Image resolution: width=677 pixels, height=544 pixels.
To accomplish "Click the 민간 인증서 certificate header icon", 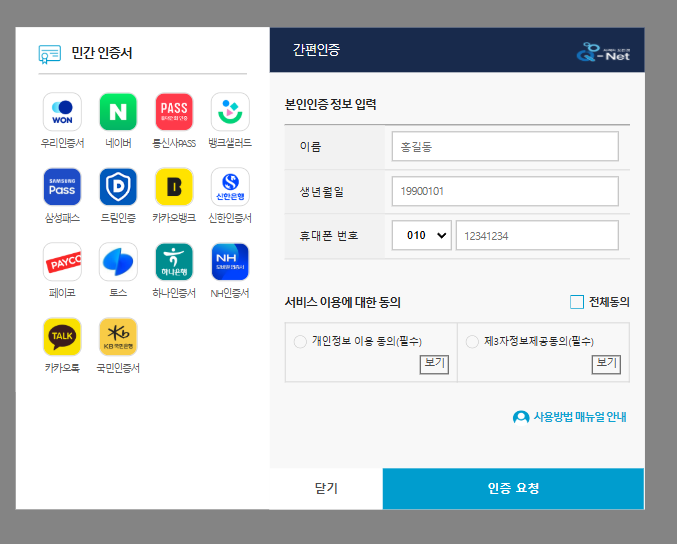I will (50, 54).
